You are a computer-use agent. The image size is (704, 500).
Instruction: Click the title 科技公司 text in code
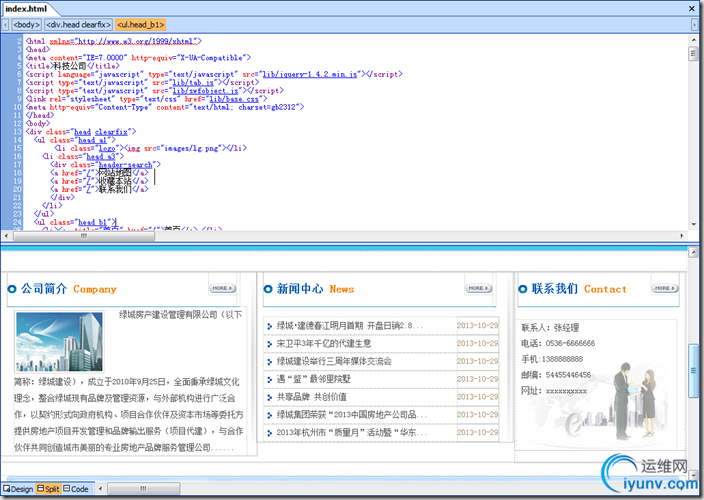(x=70, y=66)
